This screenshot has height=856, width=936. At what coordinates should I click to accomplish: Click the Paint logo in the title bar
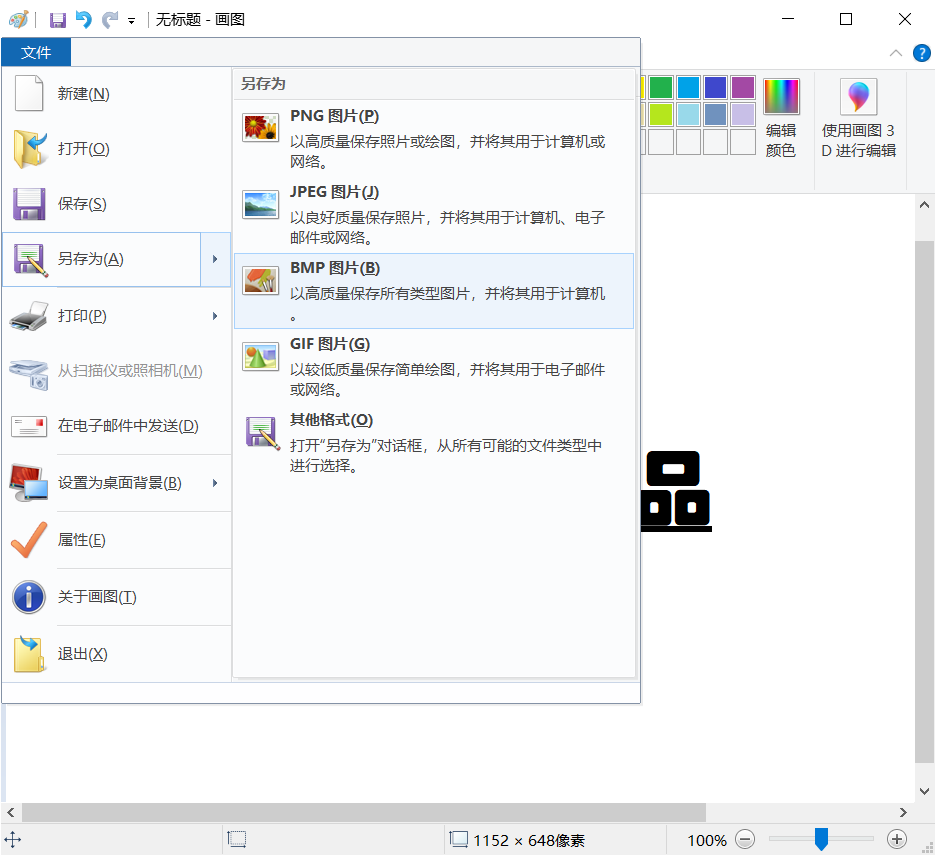[x=17, y=19]
